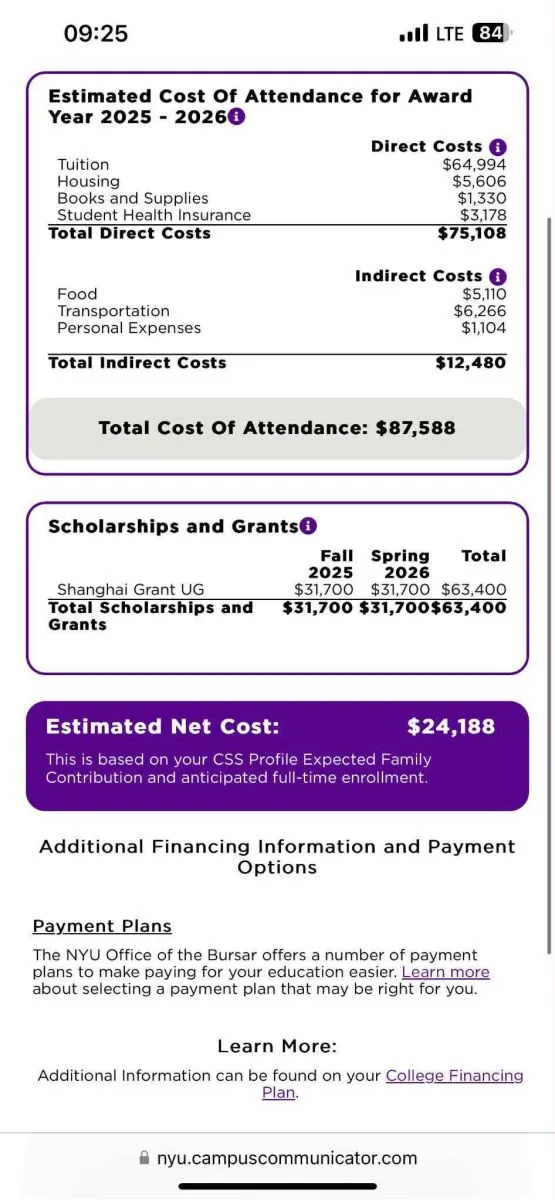Tap info icon beside Award Year 2025 - 2026
555x1200 pixels.
click(x=236, y=117)
